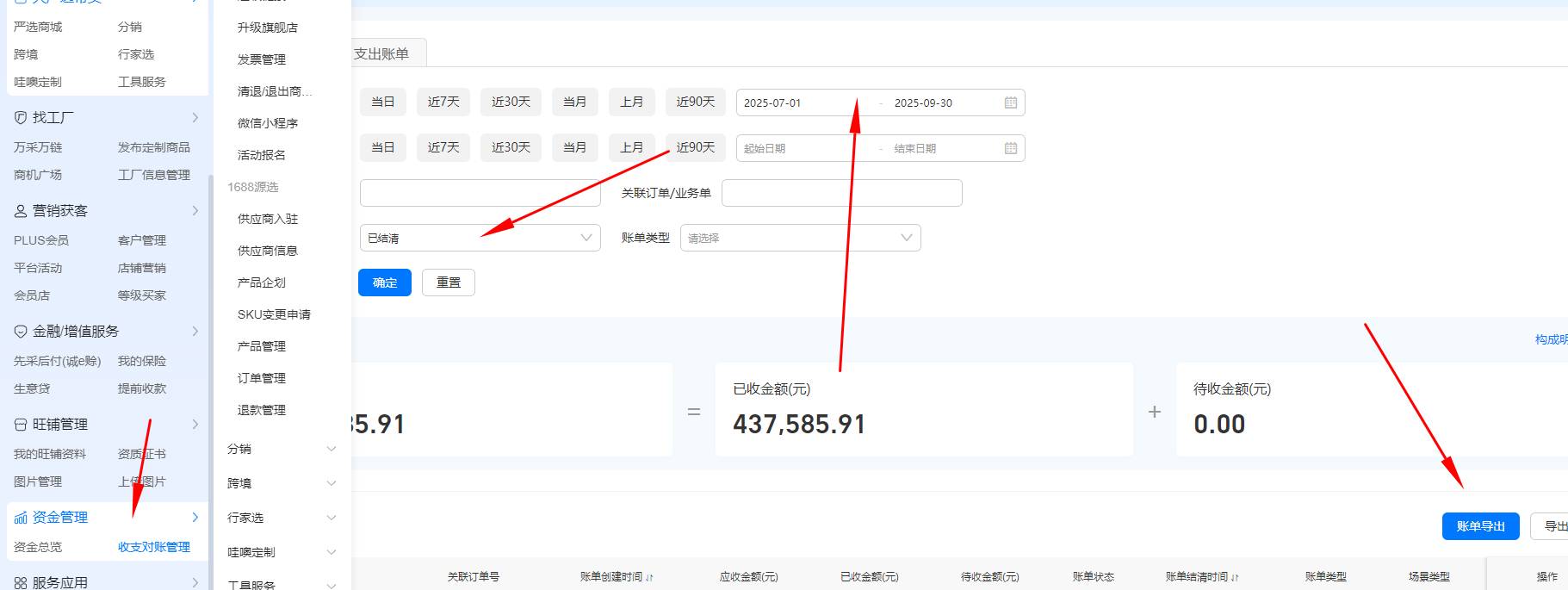The width and height of the screenshot is (1568, 590).
Task: Click the 找工厂 shield icon
Action: (x=21, y=118)
